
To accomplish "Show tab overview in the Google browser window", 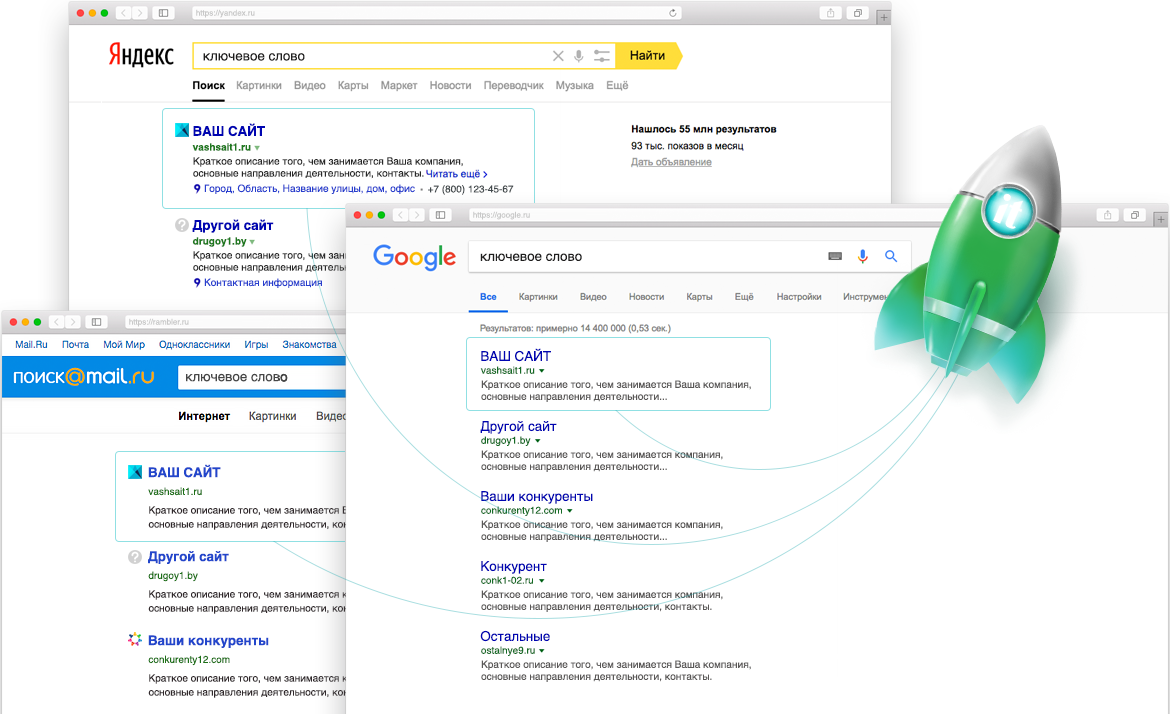I will pos(1135,215).
